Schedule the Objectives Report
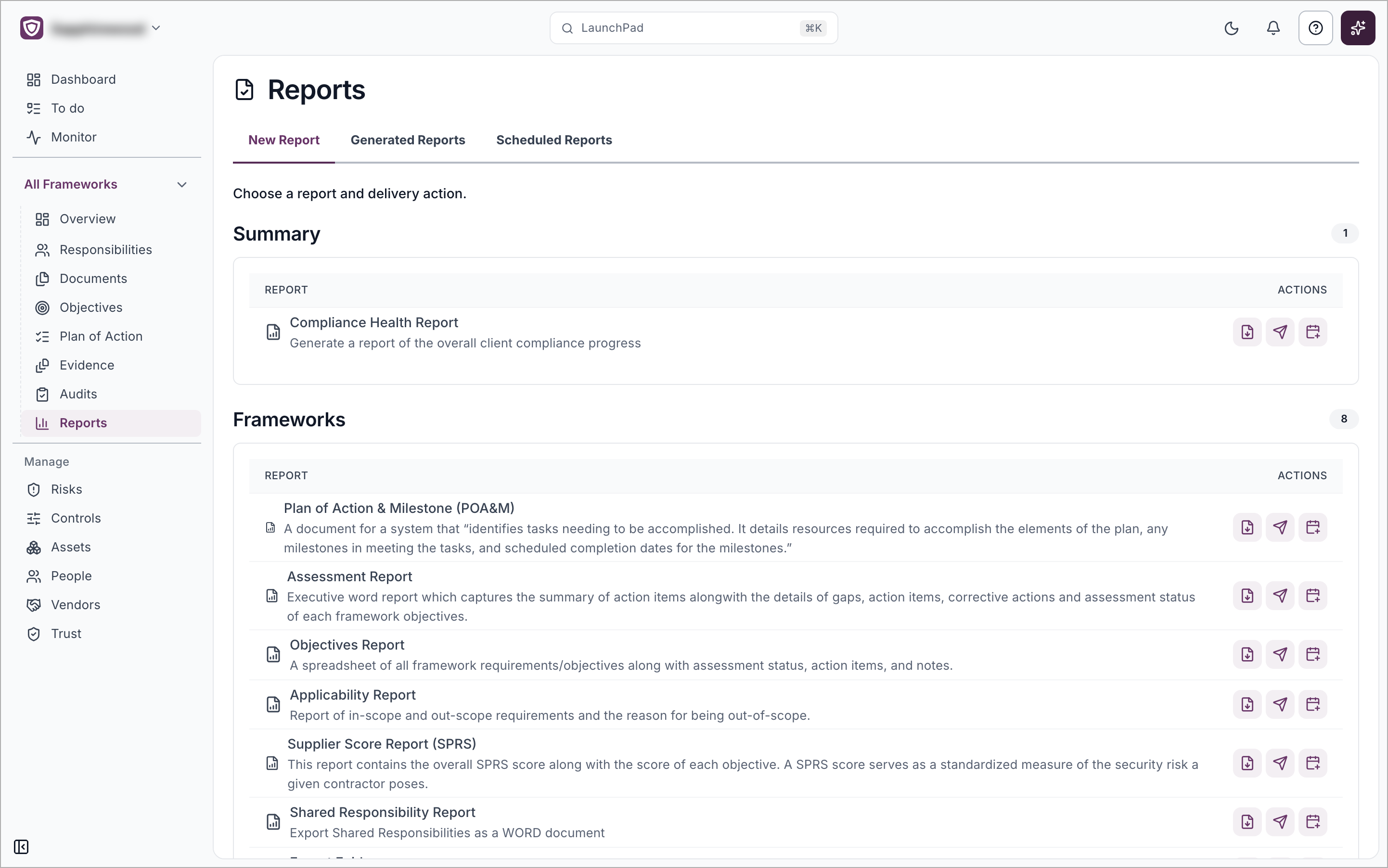1388x868 pixels. point(1313,654)
